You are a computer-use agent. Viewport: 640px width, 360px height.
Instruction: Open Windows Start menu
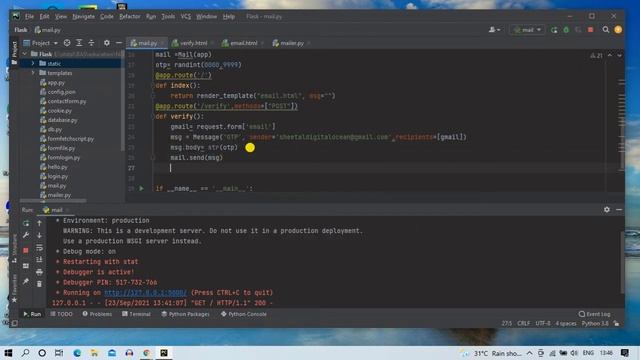(x=8, y=353)
